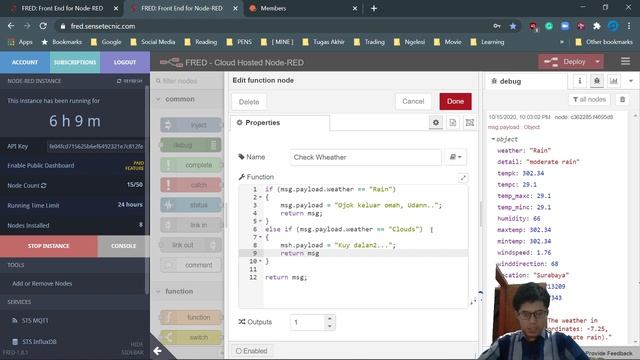This screenshot has height=360, width=640.
Task: Open the Chrome three-dot menu
Action: 629,26
